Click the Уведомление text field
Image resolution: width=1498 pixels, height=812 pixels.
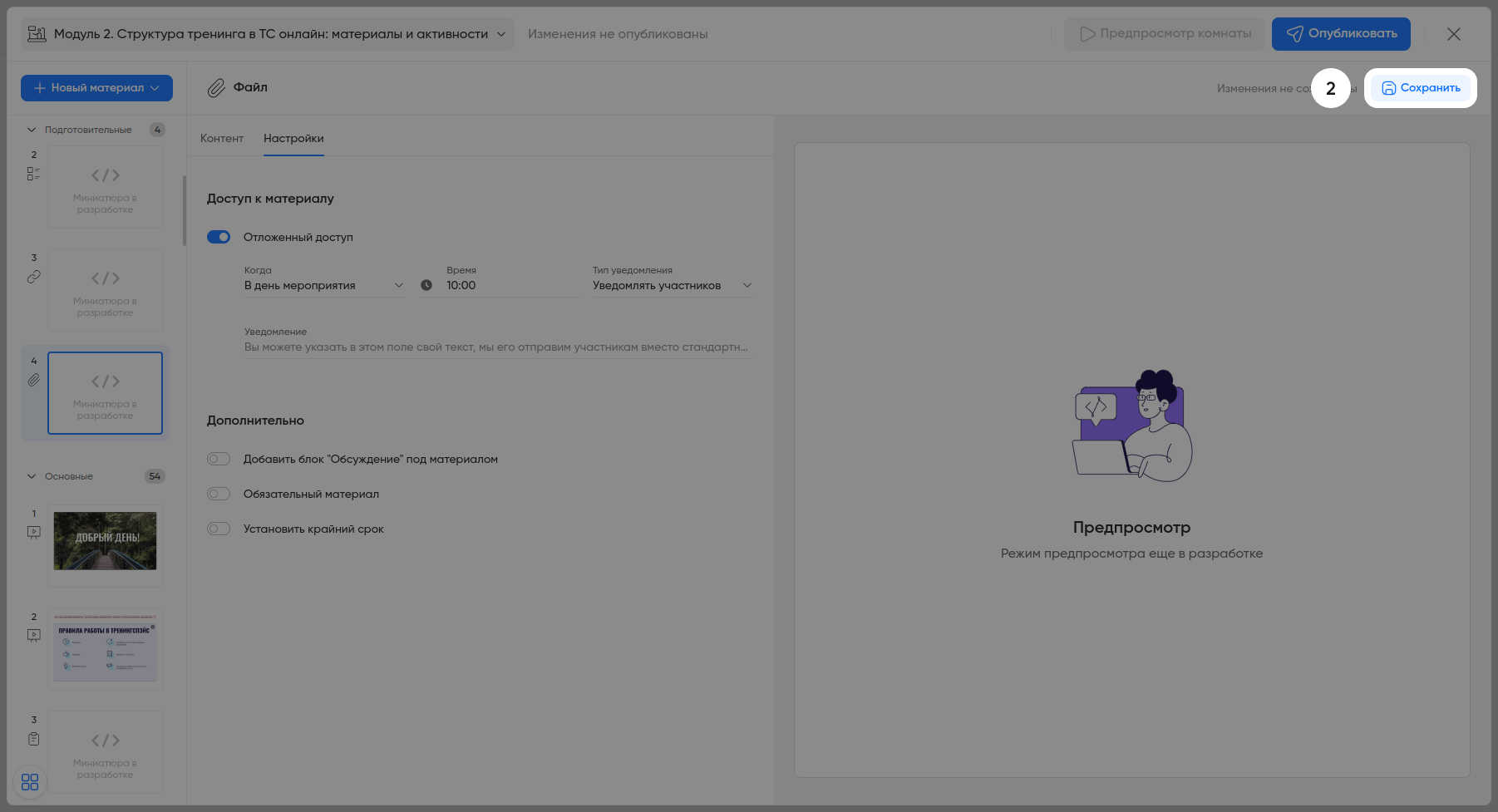(499, 347)
